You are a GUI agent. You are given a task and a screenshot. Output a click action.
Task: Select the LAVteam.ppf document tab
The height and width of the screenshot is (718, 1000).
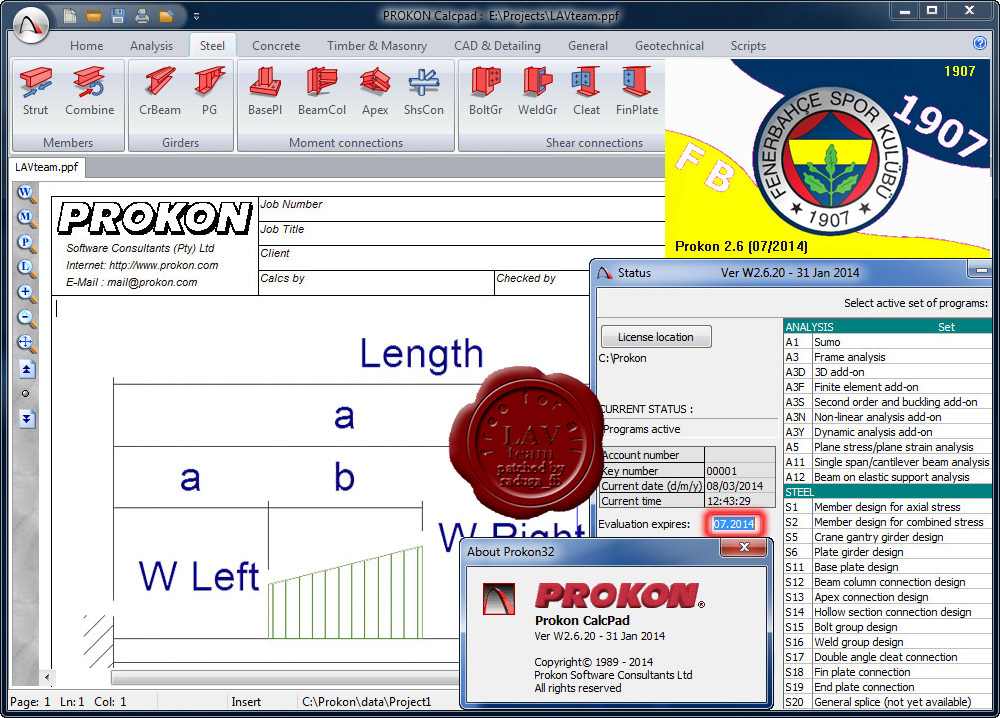click(47, 167)
